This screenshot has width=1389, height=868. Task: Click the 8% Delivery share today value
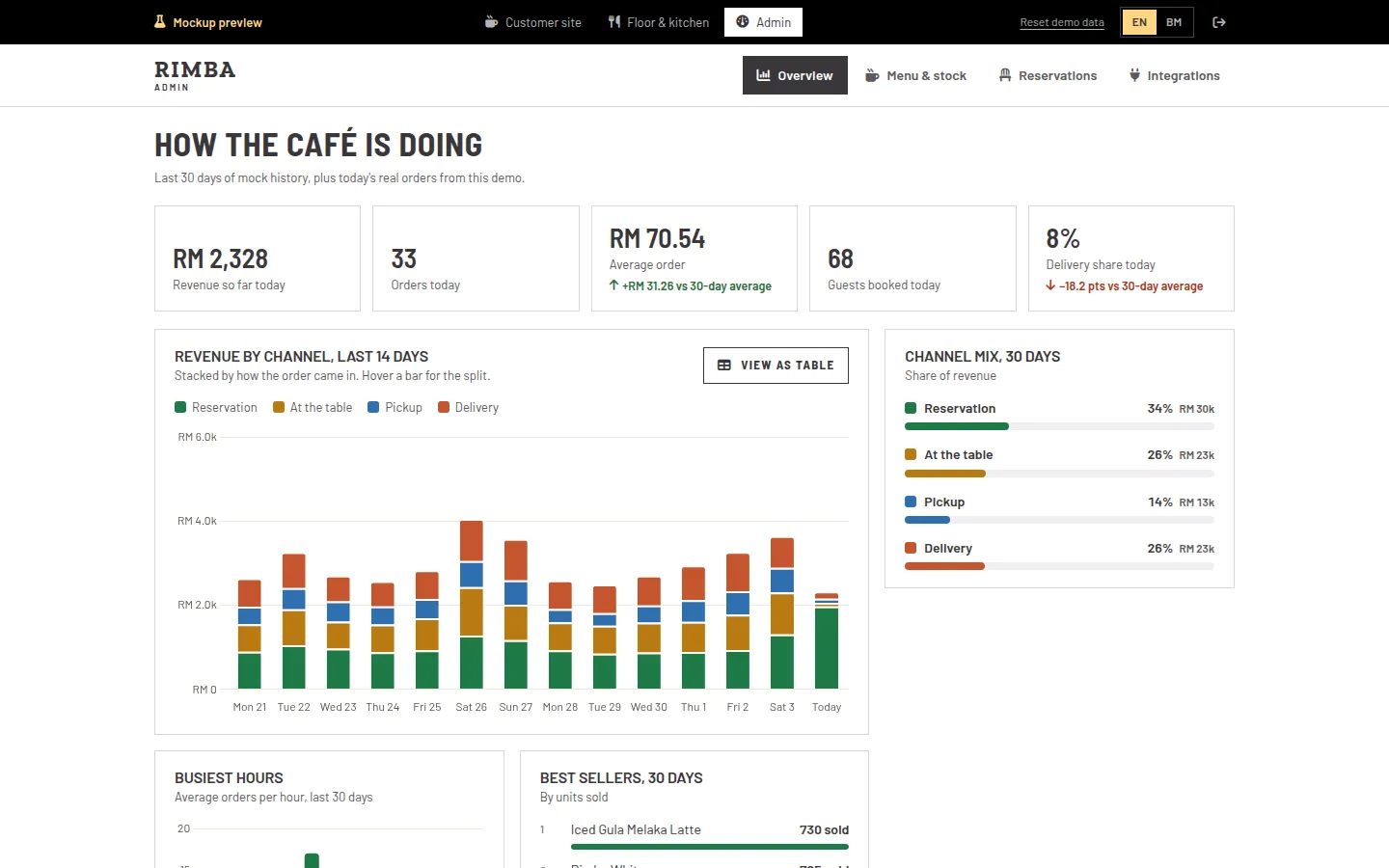(x=1063, y=238)
